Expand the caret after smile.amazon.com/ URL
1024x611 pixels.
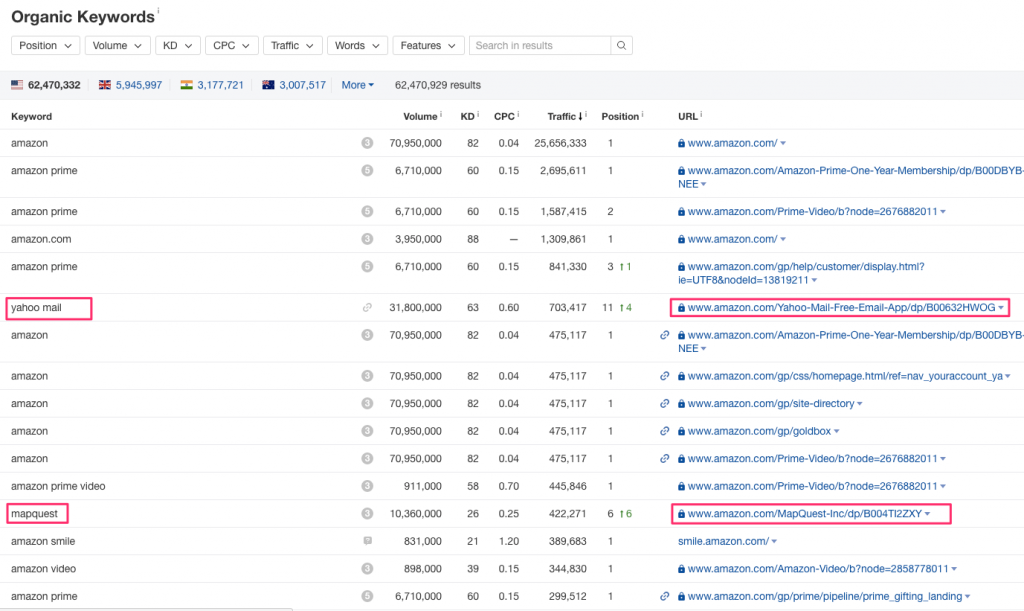(x=775, y=542)
